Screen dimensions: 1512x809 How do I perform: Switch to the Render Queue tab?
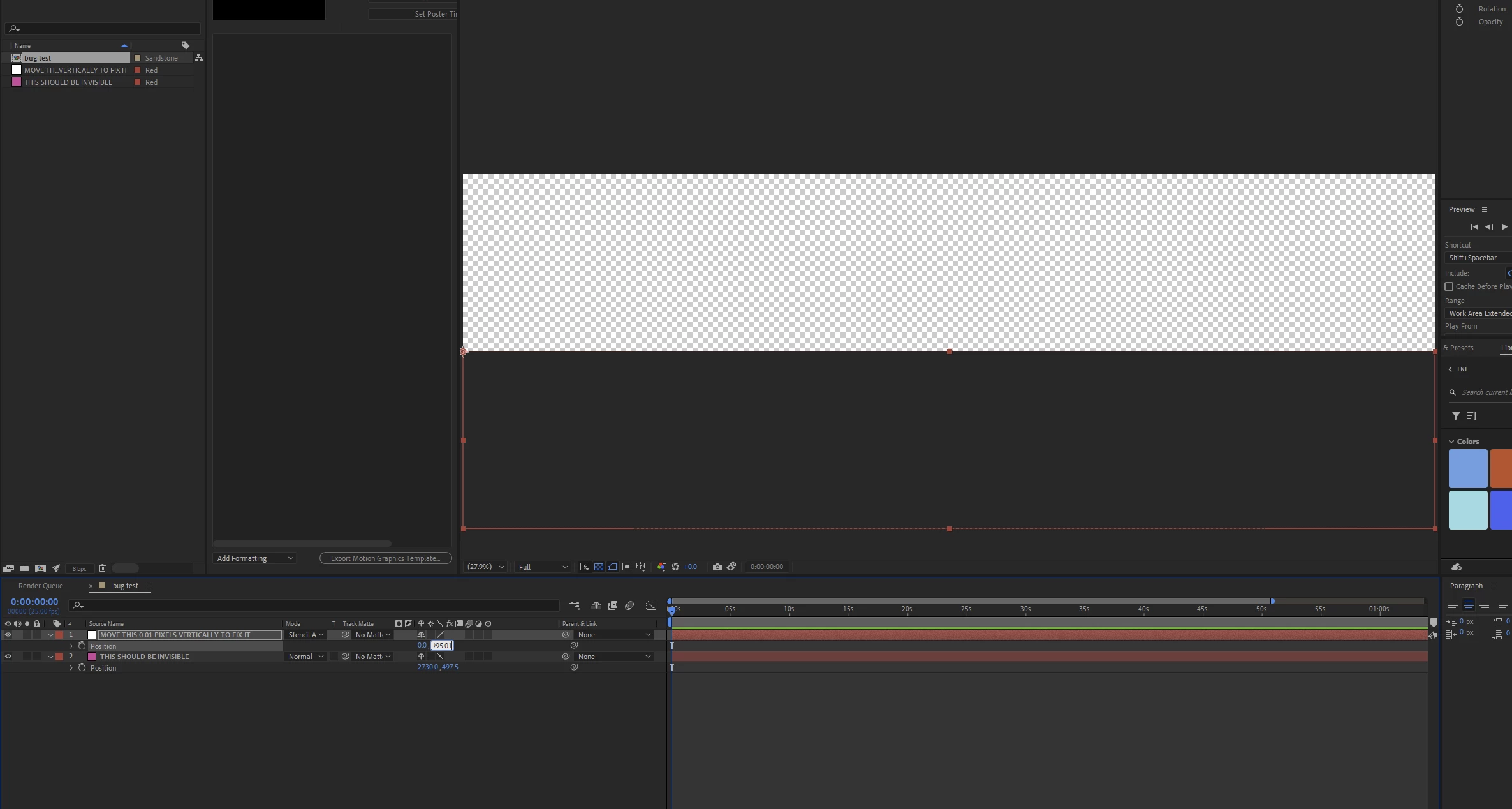pos(41,586)
